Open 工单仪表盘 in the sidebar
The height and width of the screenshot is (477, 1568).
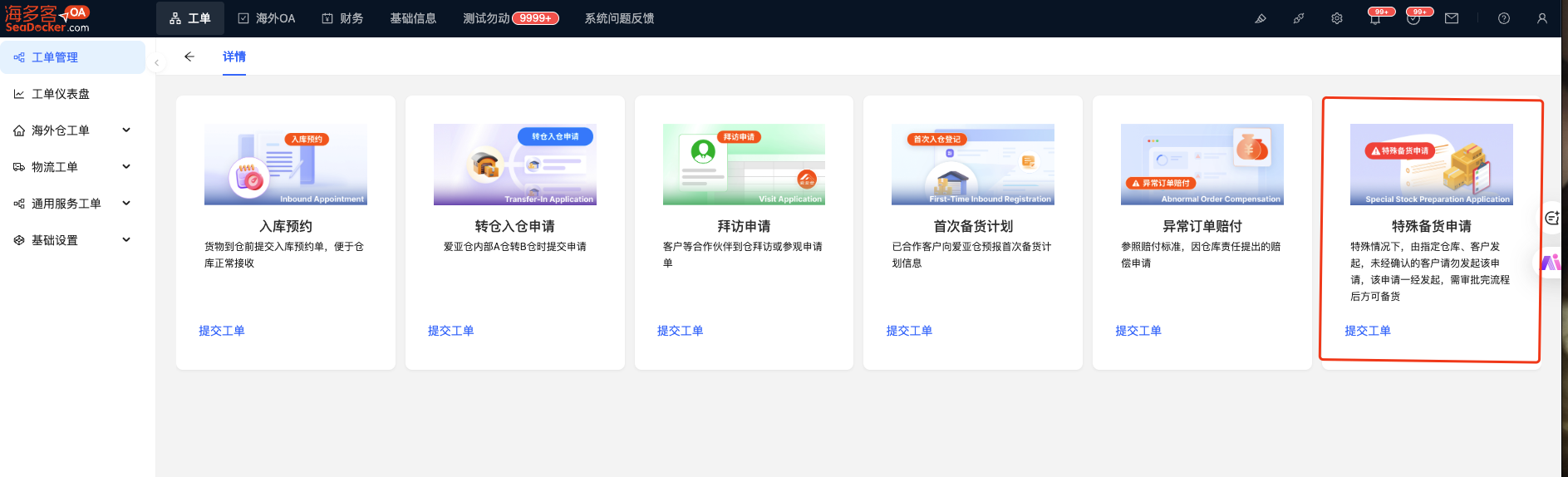pyautogui.click(x=61, y=94)
